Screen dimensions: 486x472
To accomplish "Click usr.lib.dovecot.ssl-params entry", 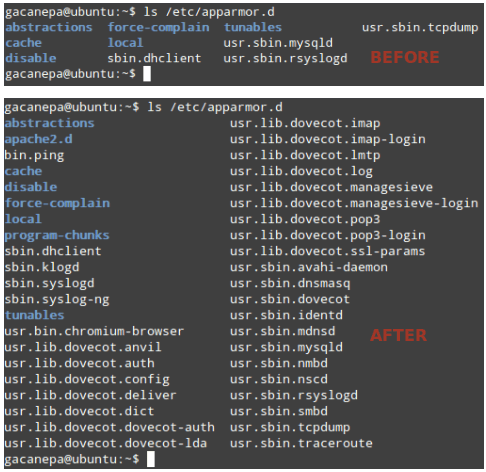I will 327,252.
